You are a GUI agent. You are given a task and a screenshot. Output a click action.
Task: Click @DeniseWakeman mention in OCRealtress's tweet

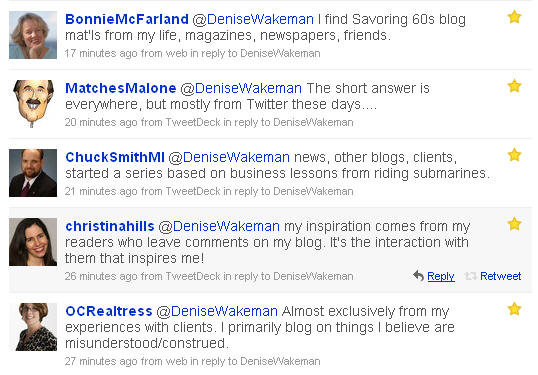point(217,312)
